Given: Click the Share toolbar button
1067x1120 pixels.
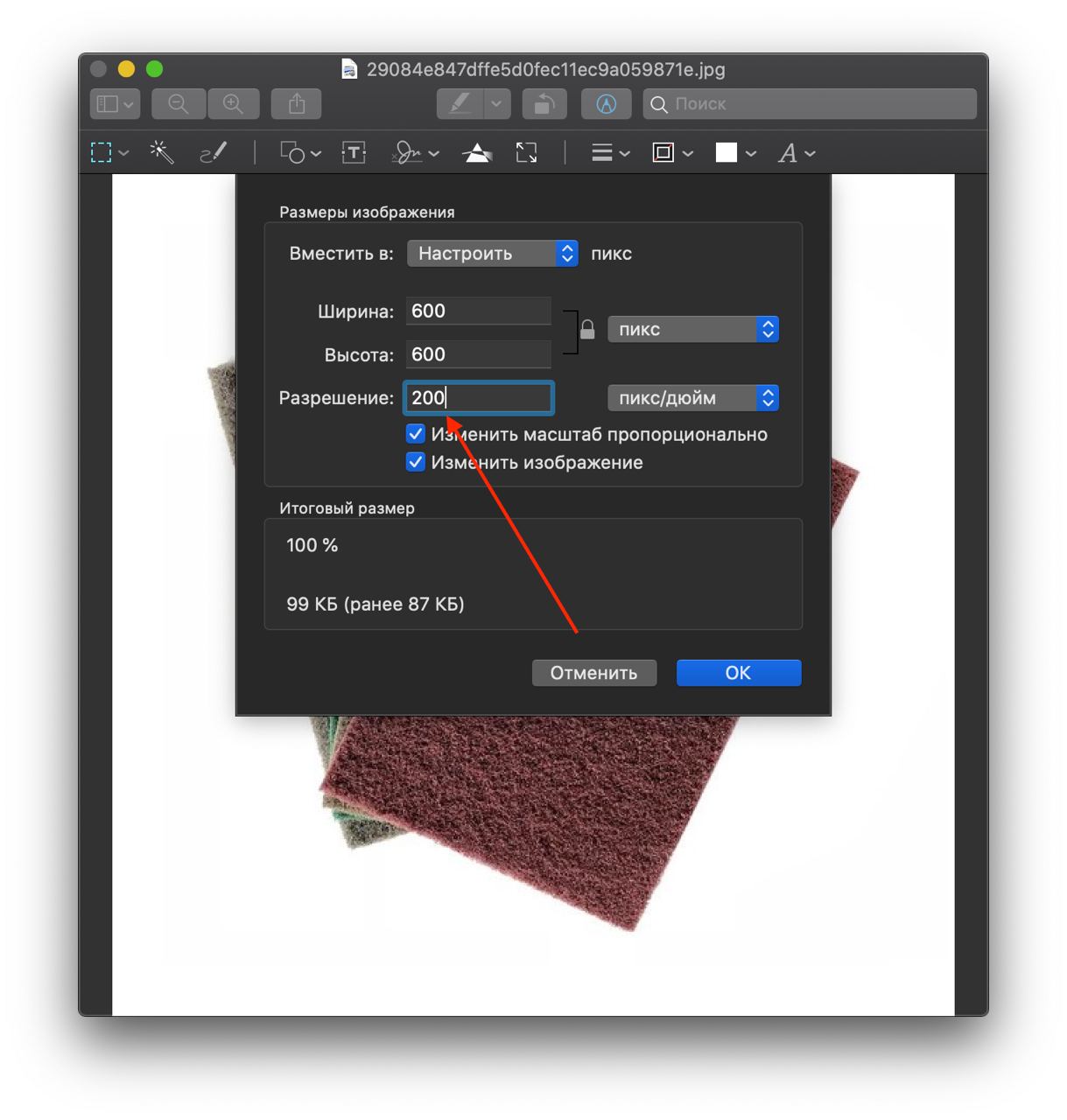Looking at the screenshot, I should point(297,103).
